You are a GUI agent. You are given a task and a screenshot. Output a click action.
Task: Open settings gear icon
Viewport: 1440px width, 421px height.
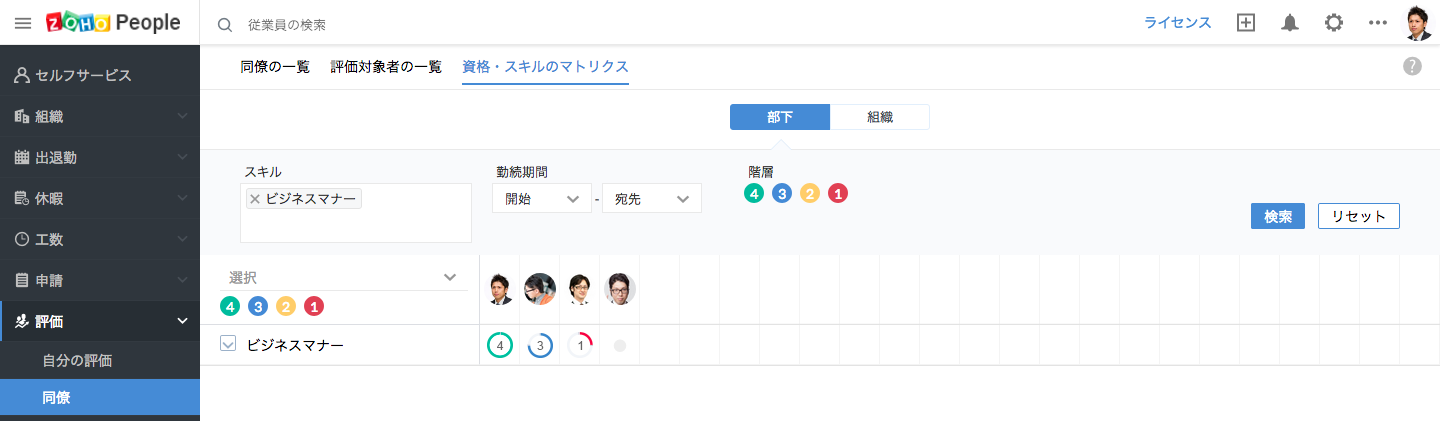[1333, 23]
